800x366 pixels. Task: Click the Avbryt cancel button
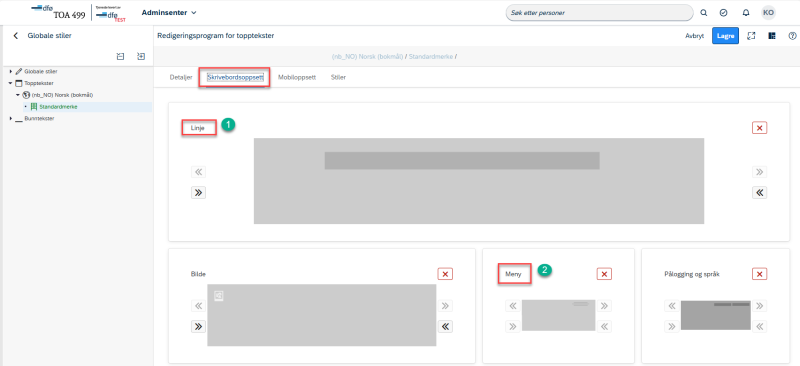694,36
